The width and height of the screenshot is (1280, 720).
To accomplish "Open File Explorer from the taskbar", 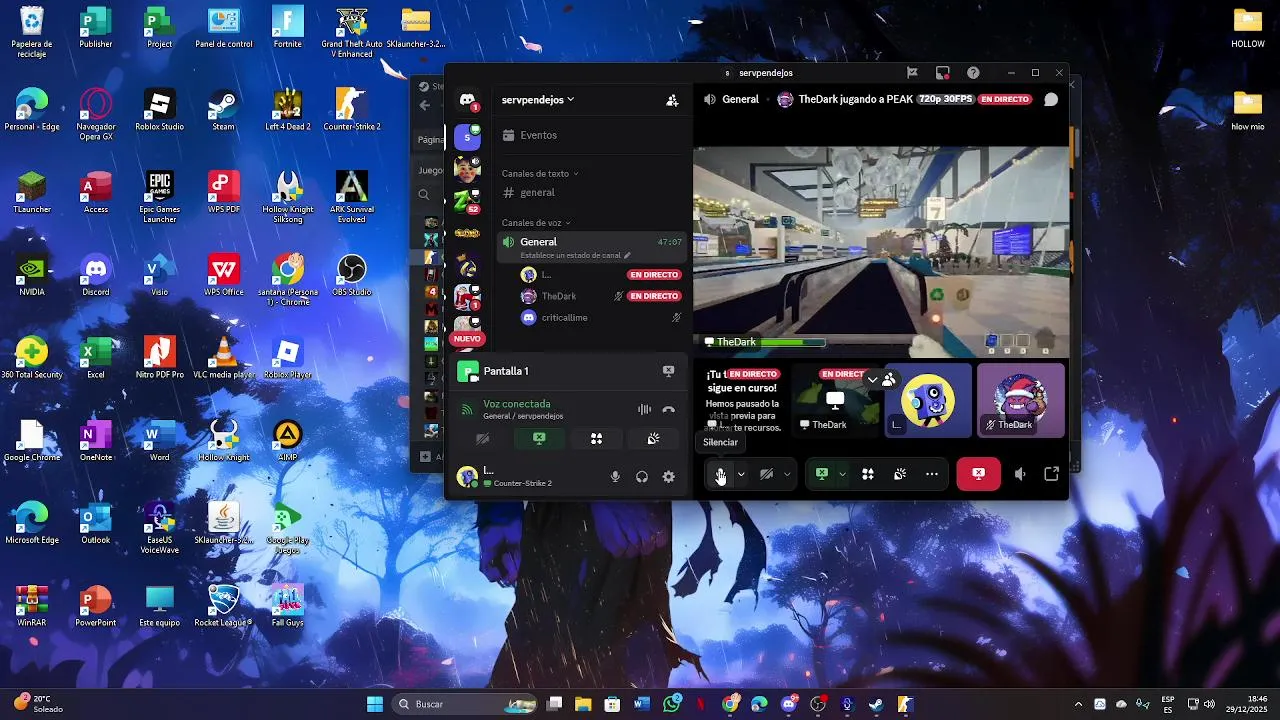I will tap(583, 704).
